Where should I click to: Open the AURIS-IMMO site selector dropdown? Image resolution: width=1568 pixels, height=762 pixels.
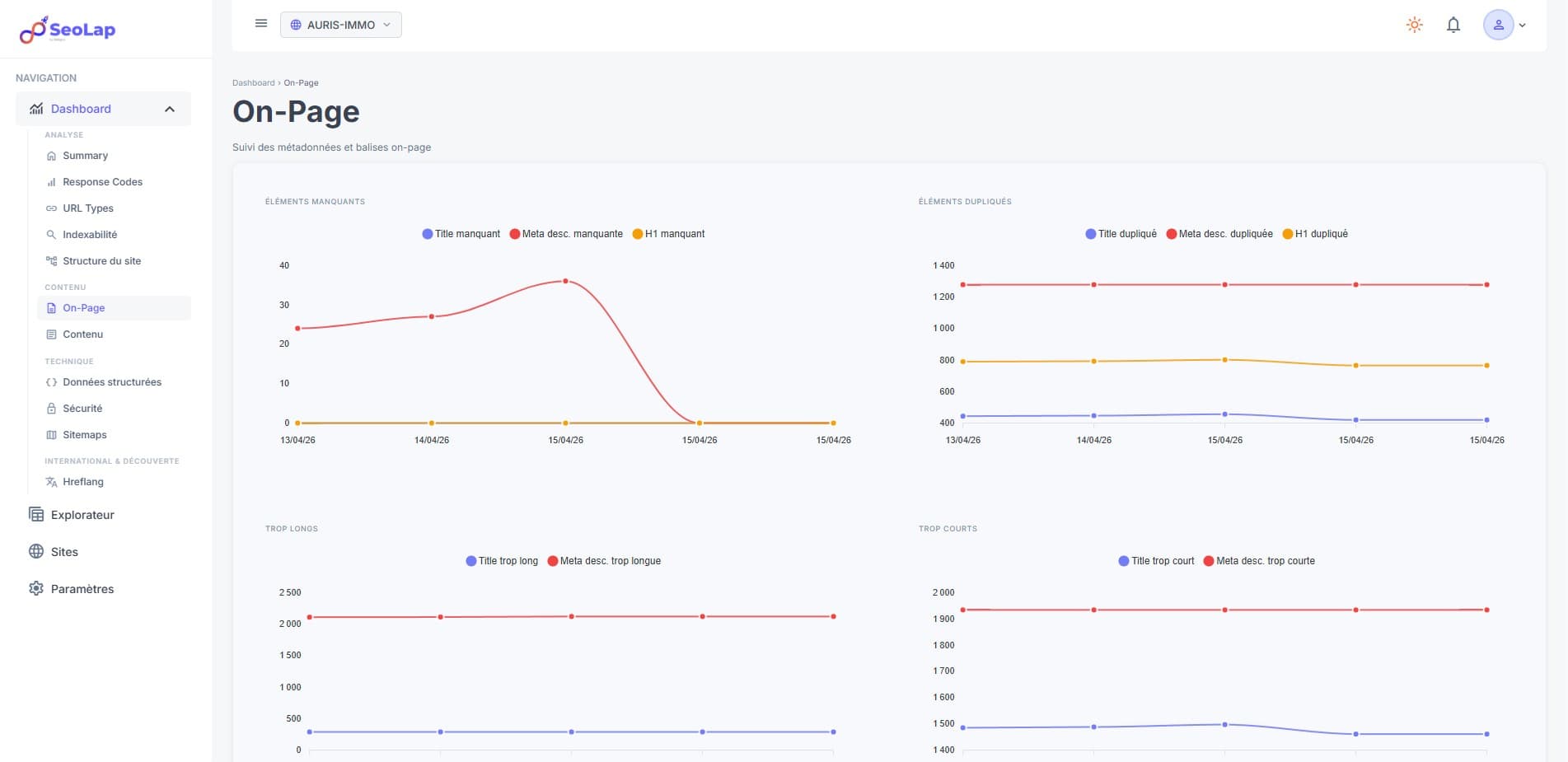point(340,25)
